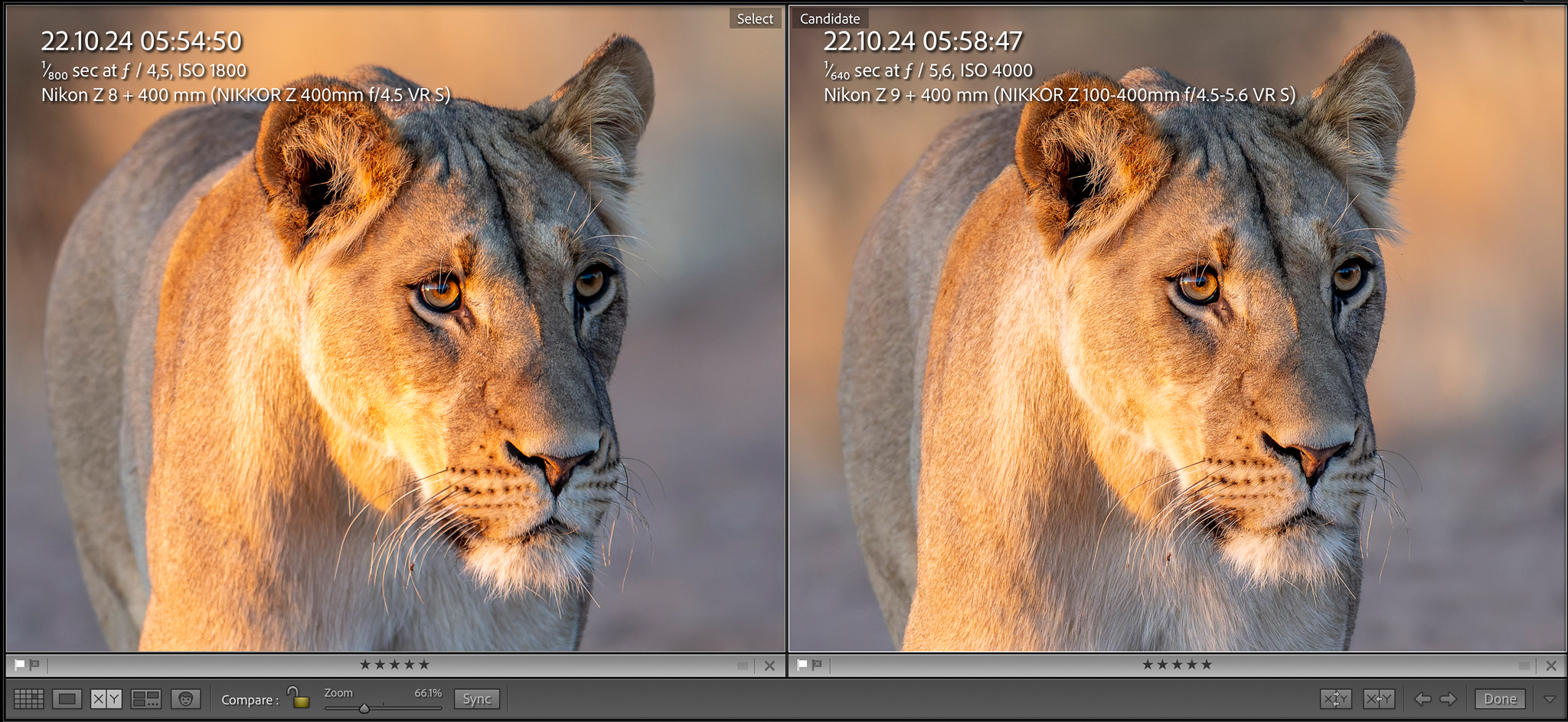Click the 66.1% zoom value
The image size is (1568, 722).
pyautogui.click(x=428, y=693)
